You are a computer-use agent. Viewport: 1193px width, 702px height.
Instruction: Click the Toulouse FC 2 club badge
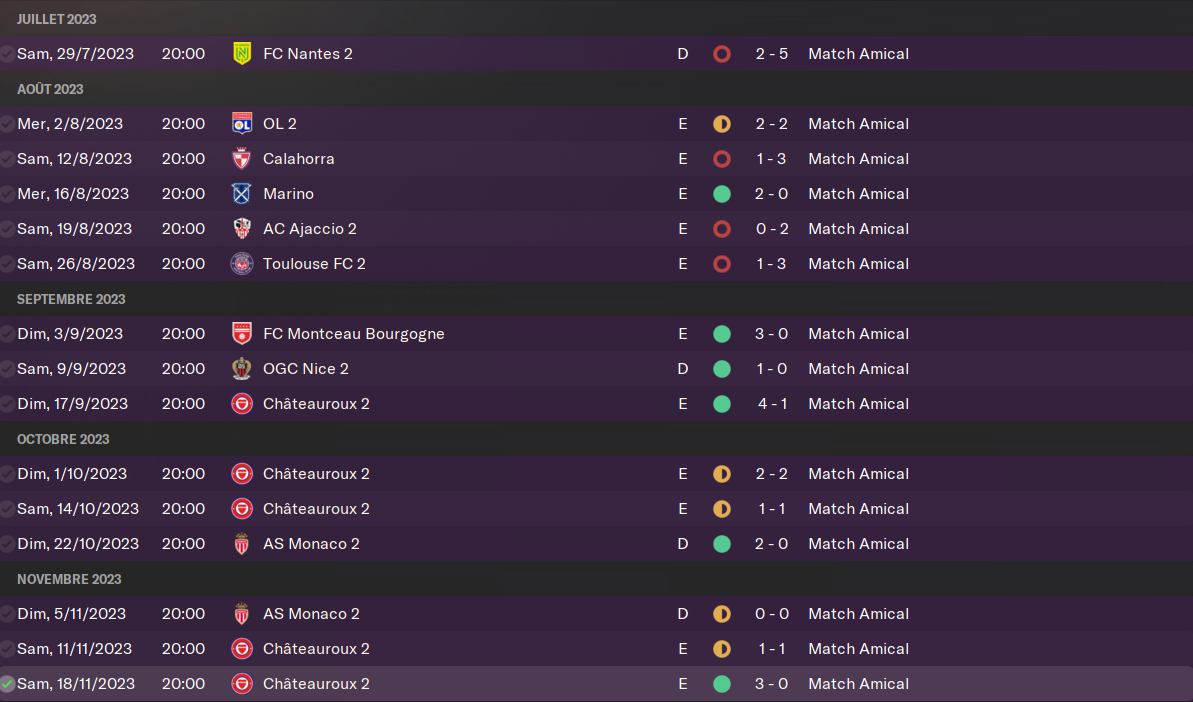[241, 264]
